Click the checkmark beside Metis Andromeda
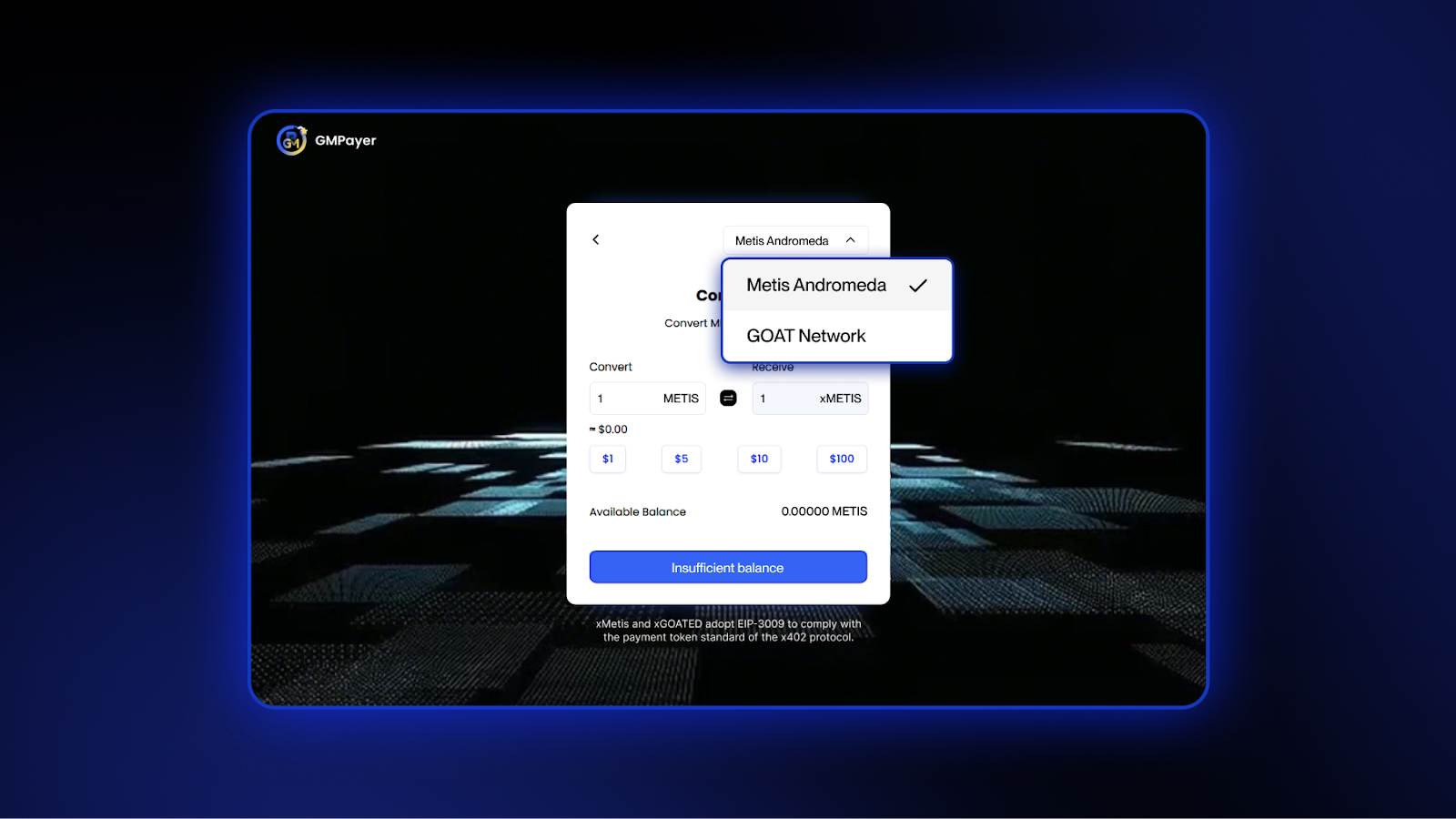Image resolution: width=1456 pixels, height=819 pixels. 918,285
